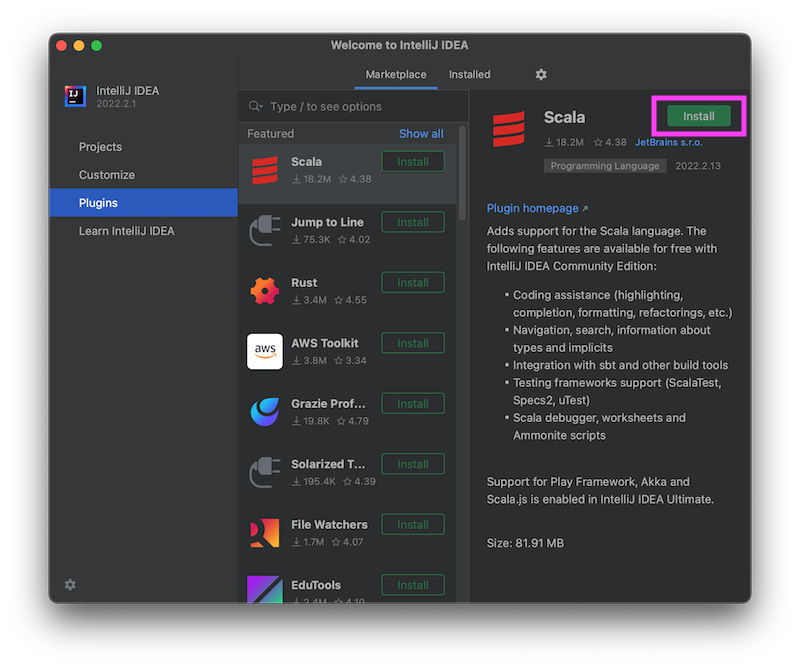
Task: Install the File Watchers plugin
Action: [413, 525]
